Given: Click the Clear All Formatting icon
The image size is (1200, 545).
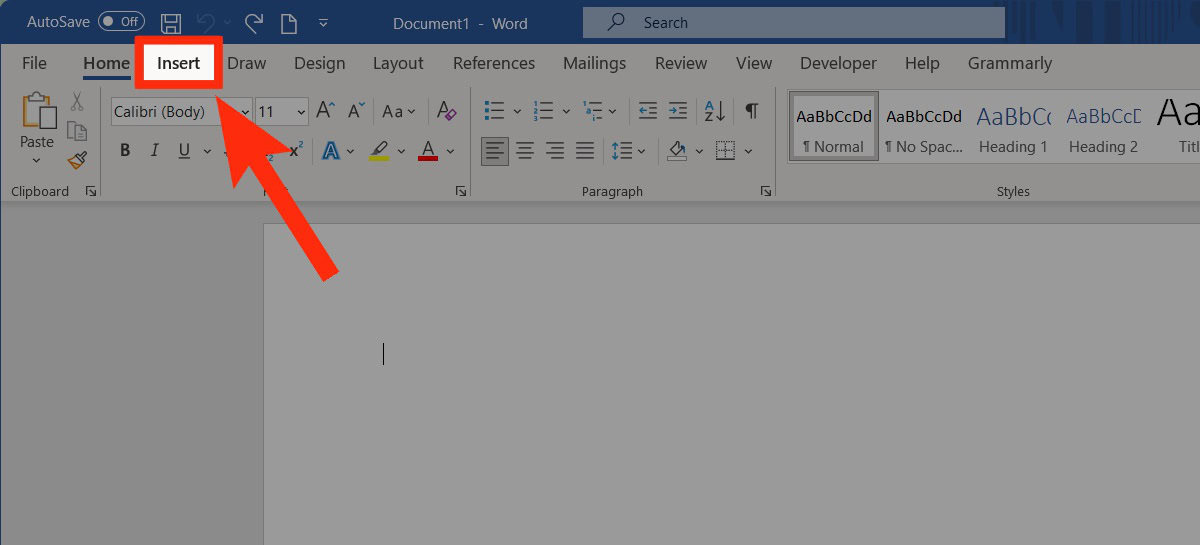Looking at the screenshot, I should (447, 111).
